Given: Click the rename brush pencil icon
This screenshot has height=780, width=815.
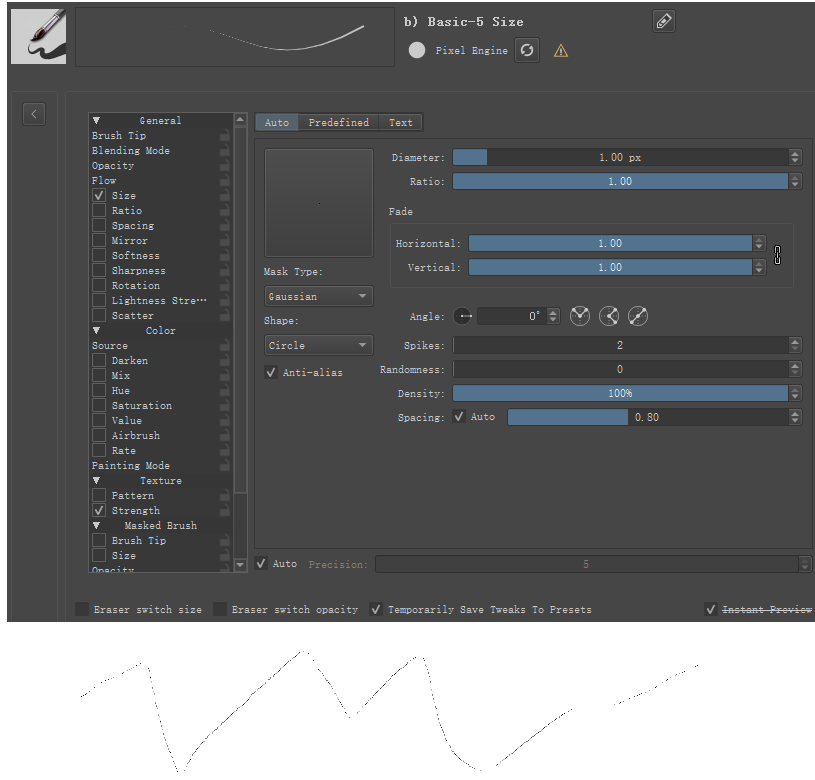Looking at the screenshot, I should click(x=664, y=21).
